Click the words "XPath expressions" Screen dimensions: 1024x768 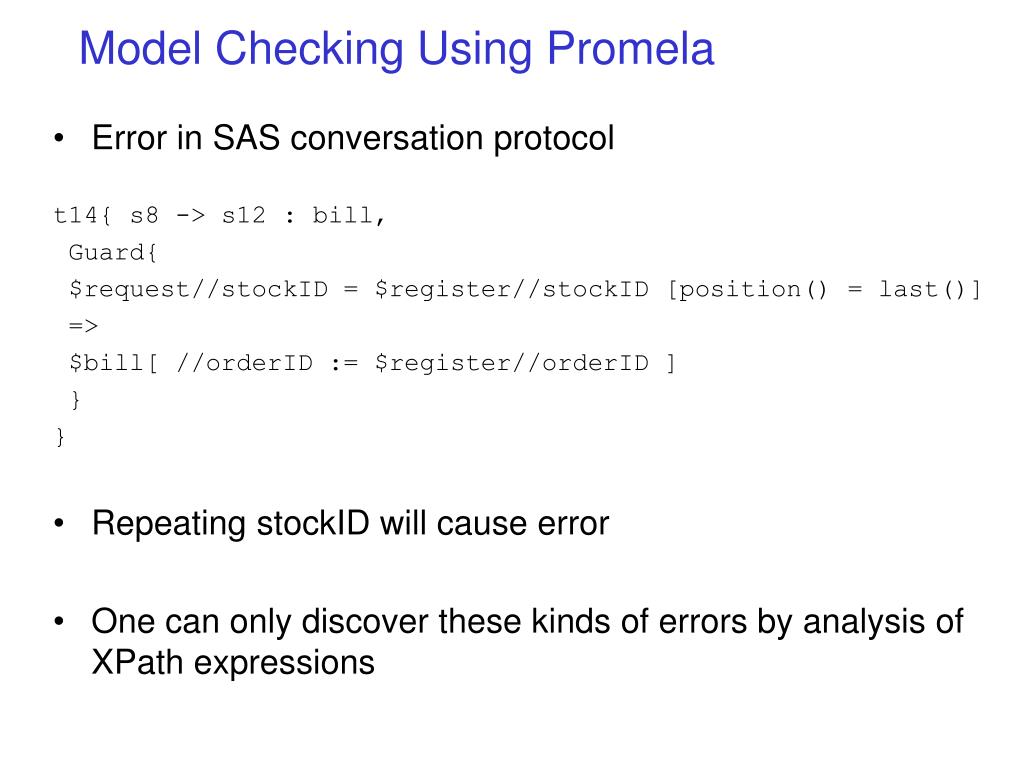233,662
